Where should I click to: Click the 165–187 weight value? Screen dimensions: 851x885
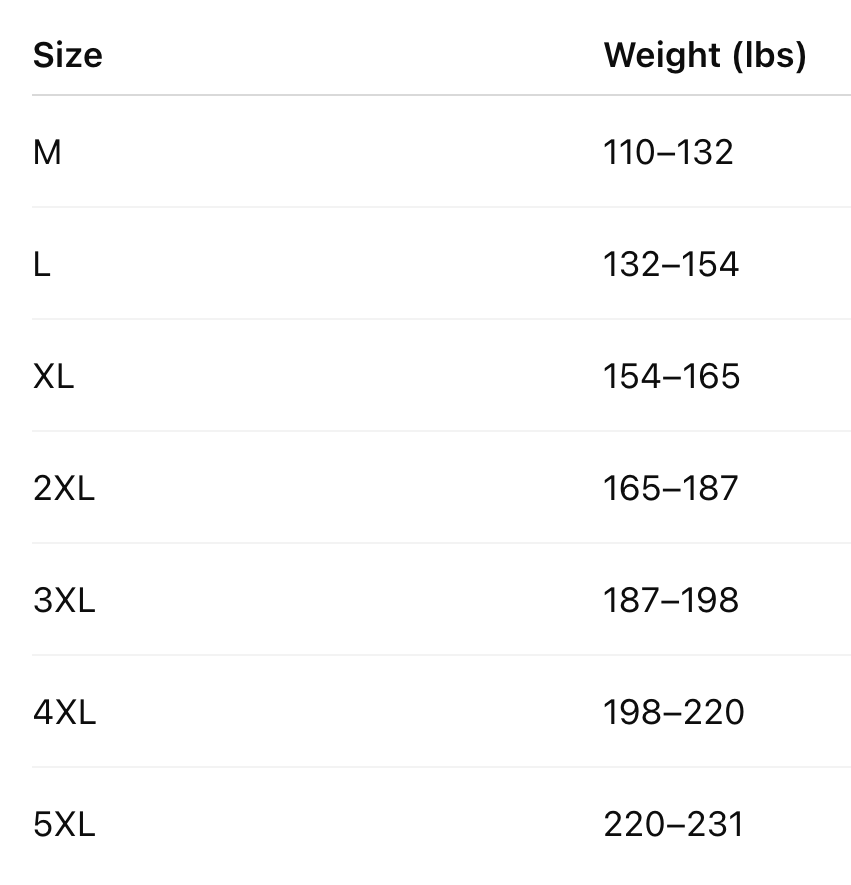(670, 488)
